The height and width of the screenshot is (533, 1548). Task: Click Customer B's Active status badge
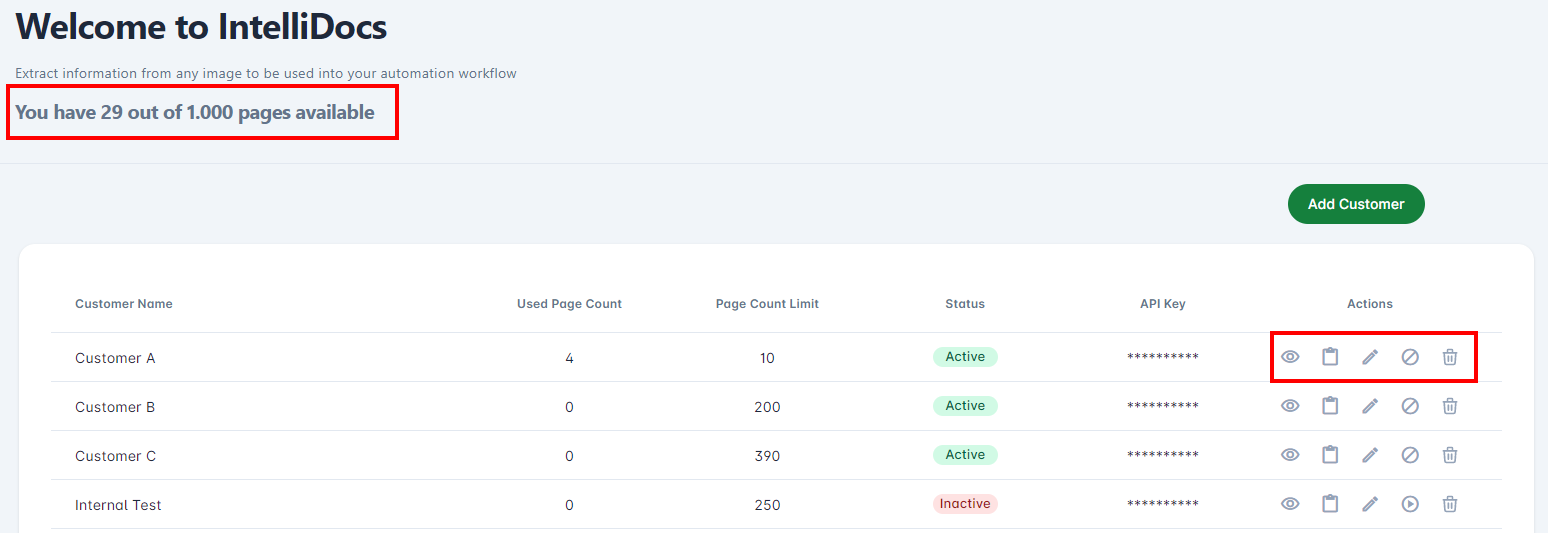pos(965,406)
